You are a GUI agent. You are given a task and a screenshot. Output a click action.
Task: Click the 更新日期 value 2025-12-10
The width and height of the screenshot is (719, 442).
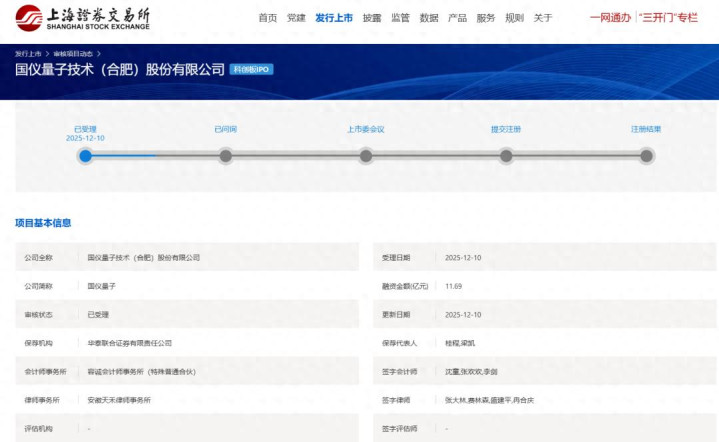[463, 315]
